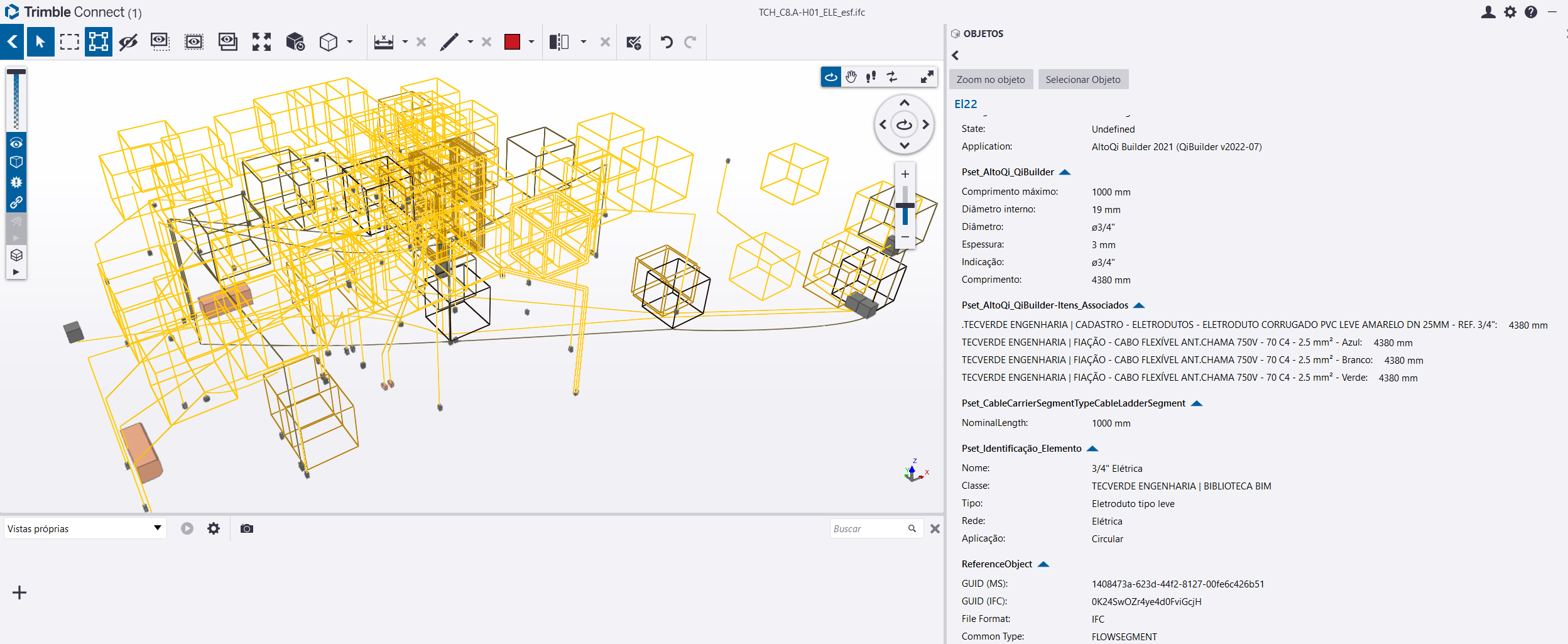Toggle the chain link button in left sidebar
This screenshot has height=644, width=1568.
16,202
